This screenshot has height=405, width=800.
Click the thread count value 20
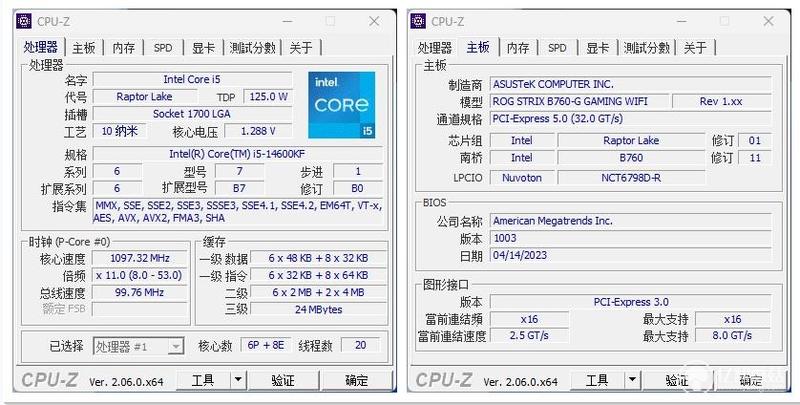361,345
